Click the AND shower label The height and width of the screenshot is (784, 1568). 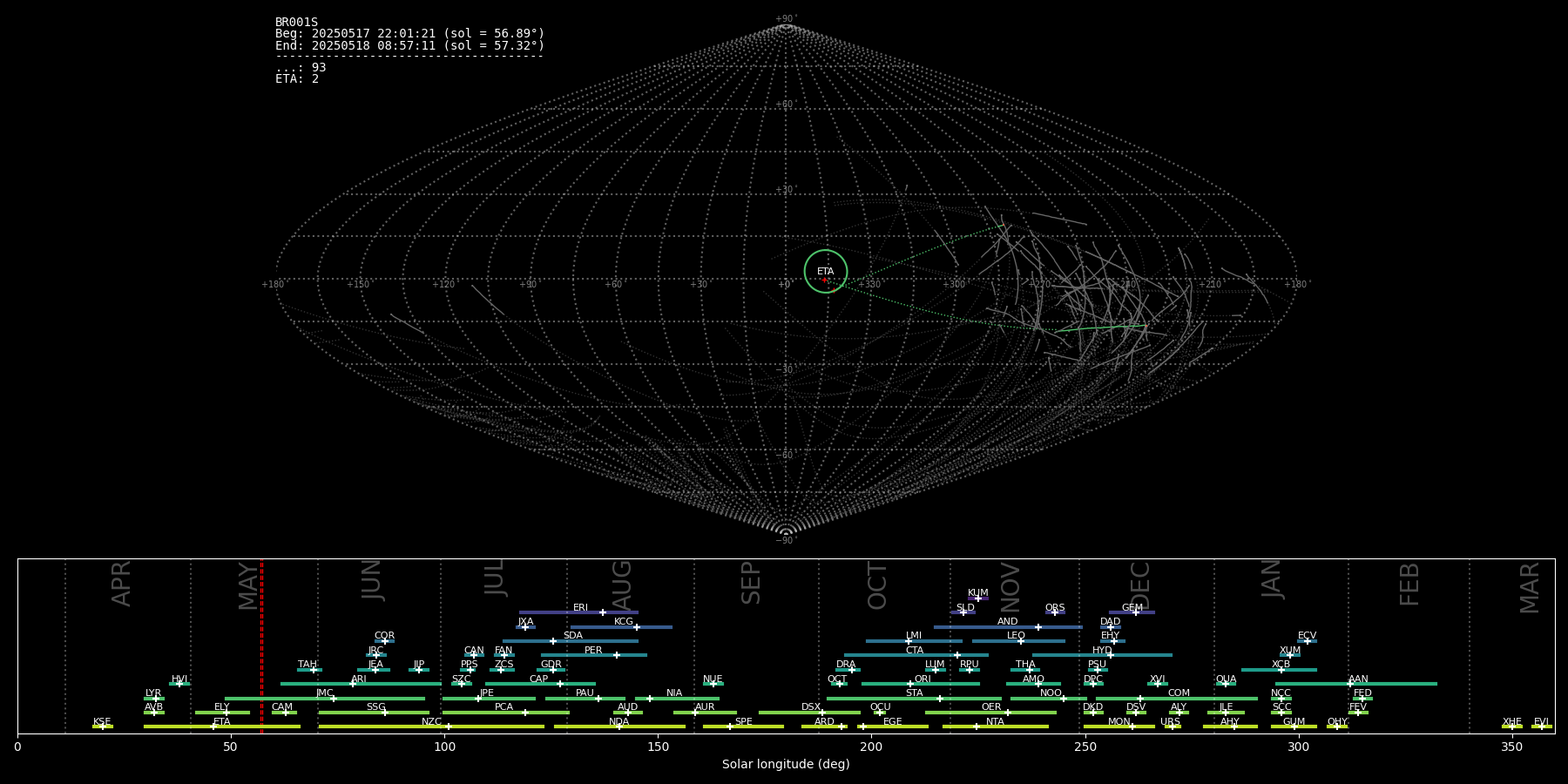pyautogui.click(x=1007, y=622)
